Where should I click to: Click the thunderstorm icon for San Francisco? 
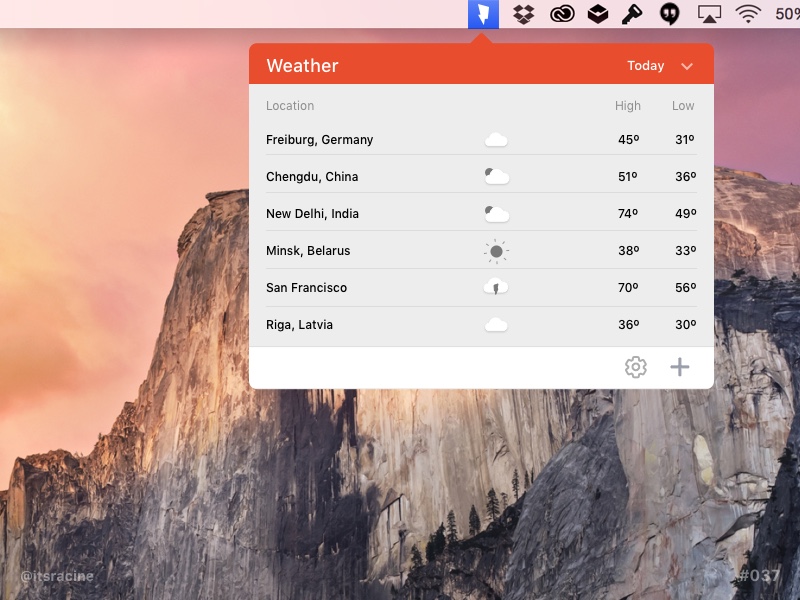tap(496, 288)
